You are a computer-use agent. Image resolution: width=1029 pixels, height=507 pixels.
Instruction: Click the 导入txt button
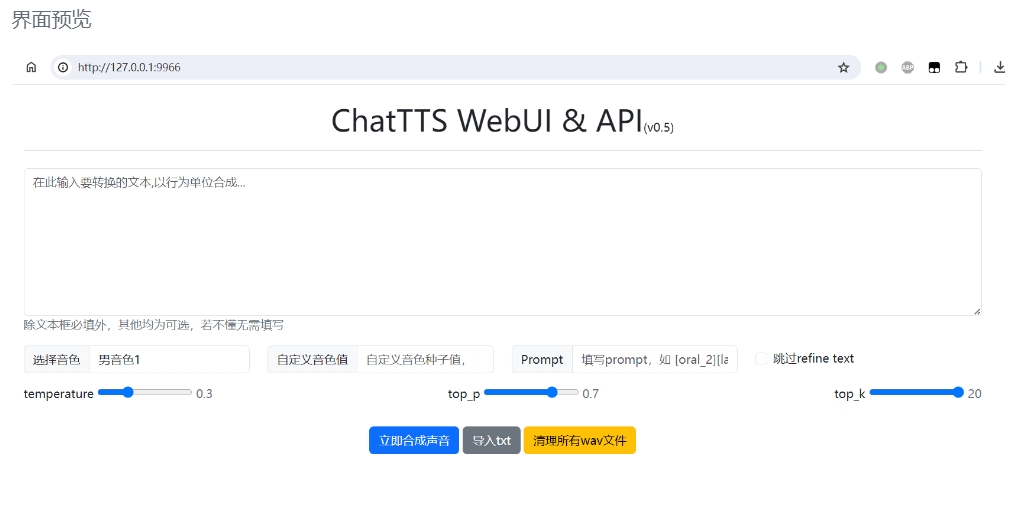click(491, 441)
